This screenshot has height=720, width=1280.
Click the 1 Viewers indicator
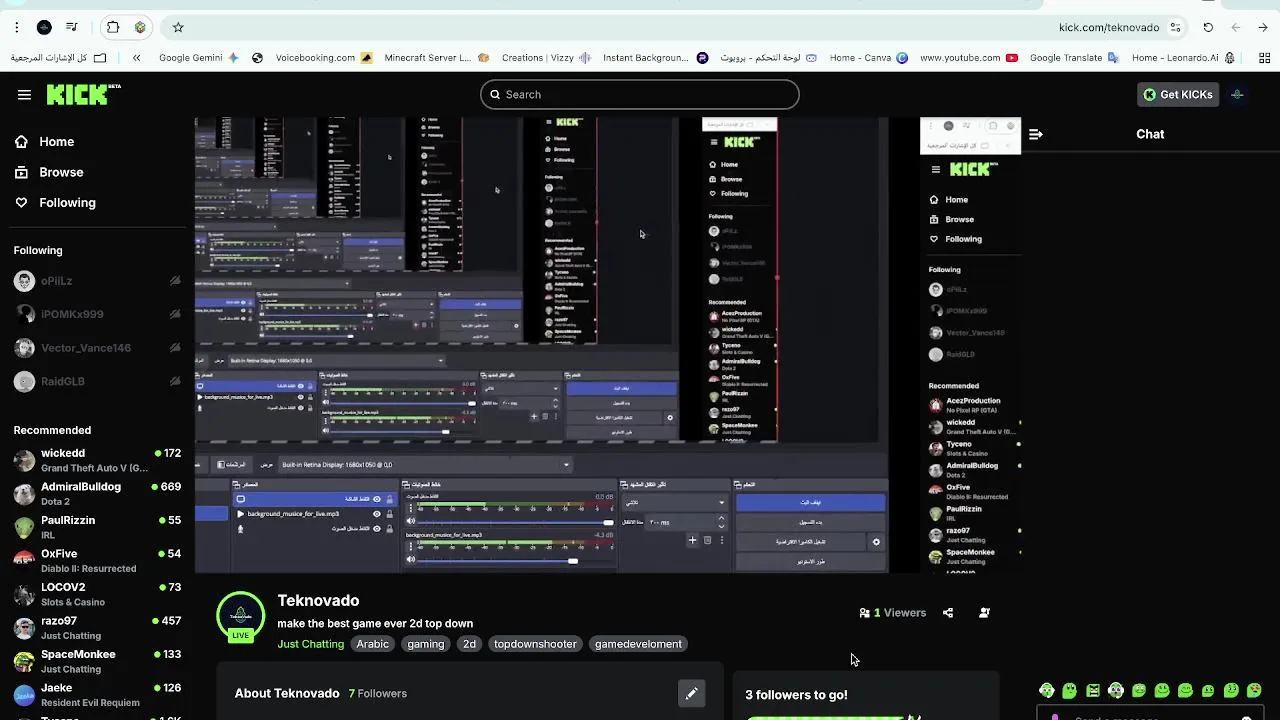893,613
